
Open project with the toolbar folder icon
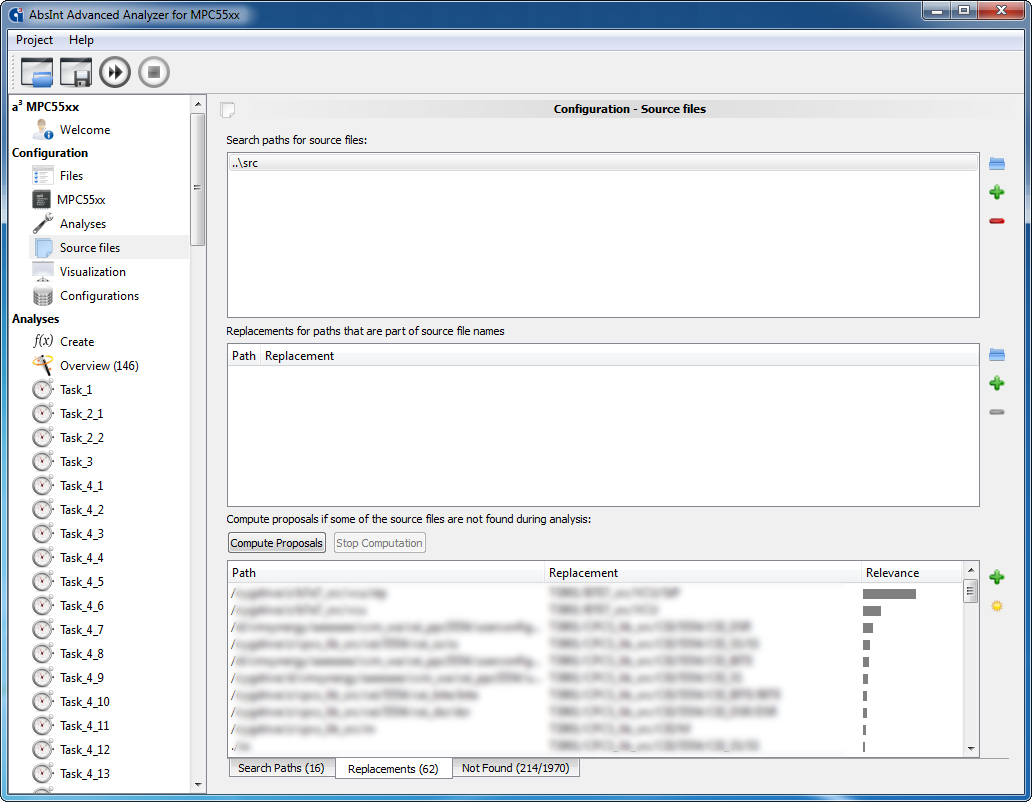36,72
